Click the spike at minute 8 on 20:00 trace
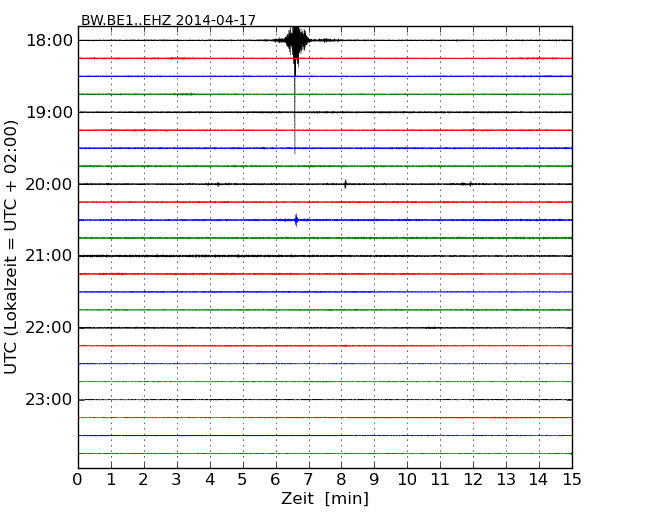The width and height of the screenshot is (650, 520). click(345, 184)
